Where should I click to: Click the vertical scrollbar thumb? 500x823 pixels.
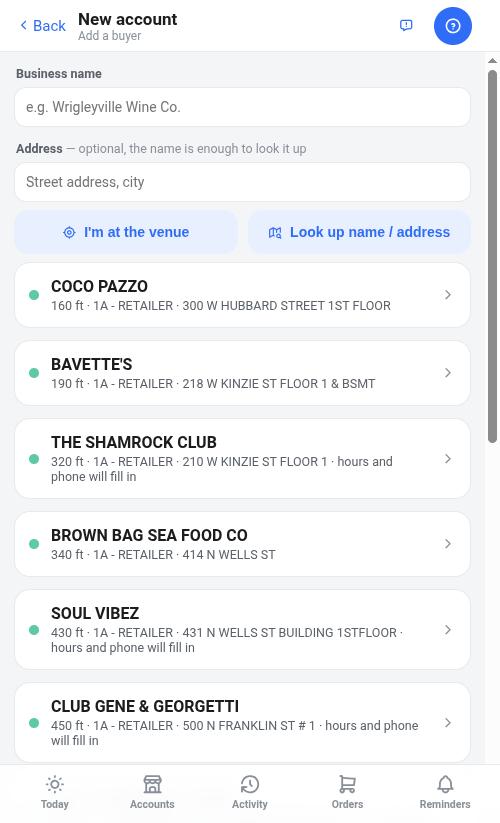coord(492,257)
